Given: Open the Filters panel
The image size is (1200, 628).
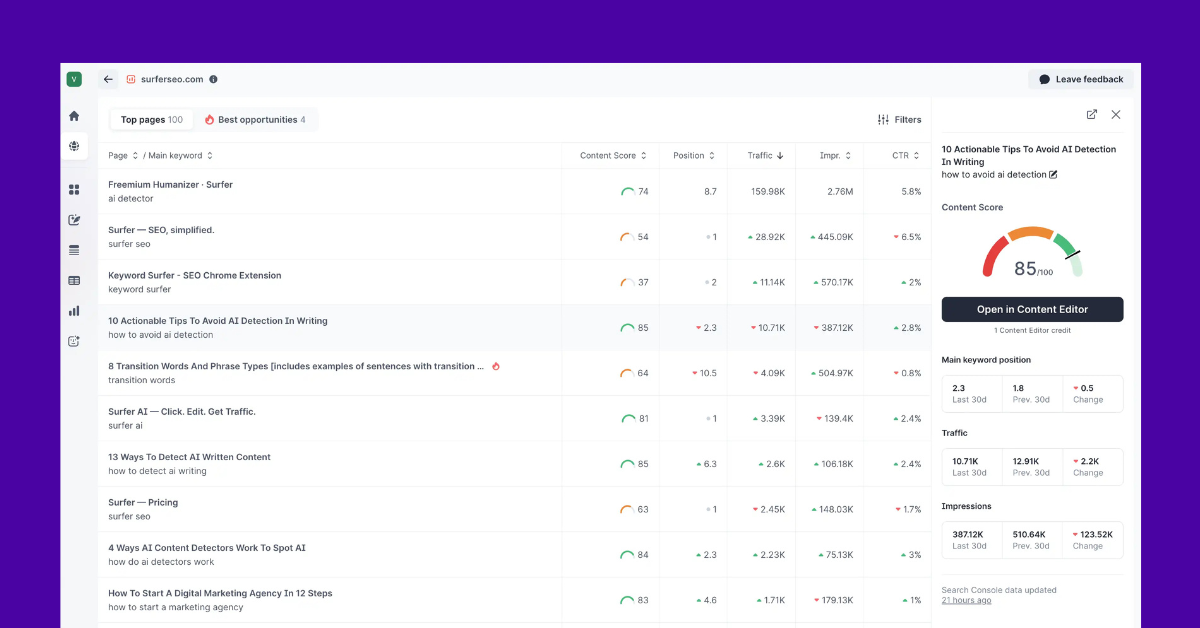Looking at the screenshot, I should click(x=899, y=120).
